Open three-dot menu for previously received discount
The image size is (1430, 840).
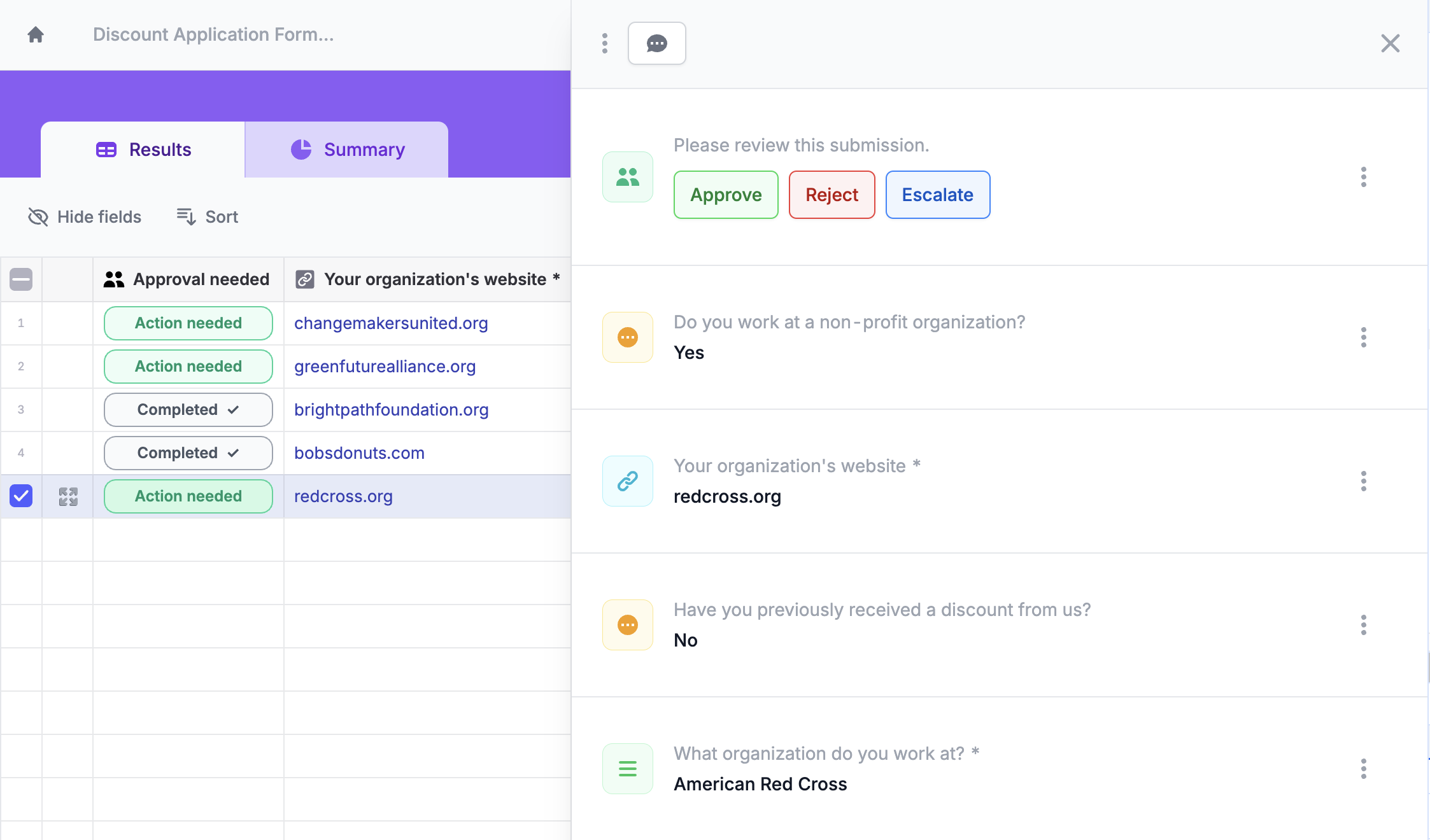[x=1363, y=625]
